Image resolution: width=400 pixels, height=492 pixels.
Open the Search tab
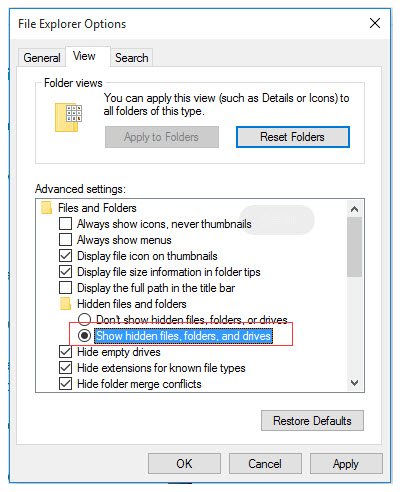pyautogui.click(x=131, y=58)
